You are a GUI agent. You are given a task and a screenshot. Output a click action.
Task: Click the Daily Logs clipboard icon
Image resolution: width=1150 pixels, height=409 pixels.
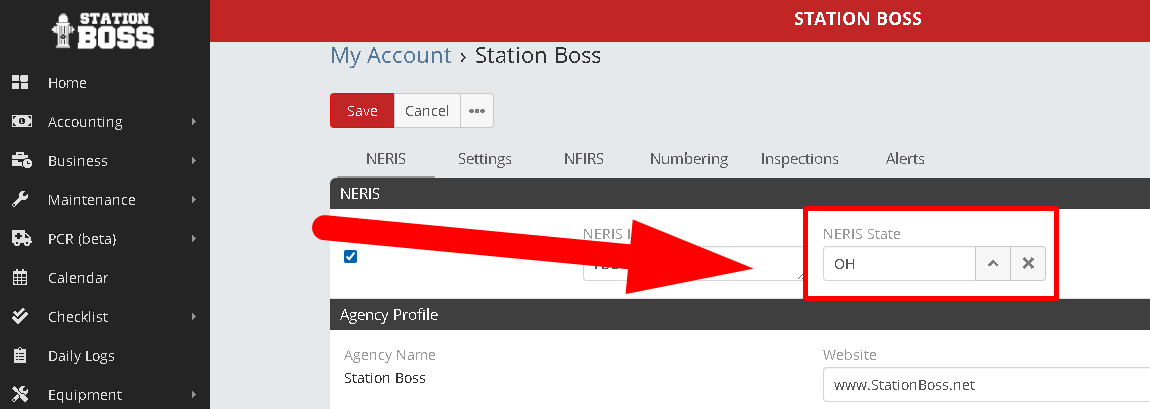20,356
